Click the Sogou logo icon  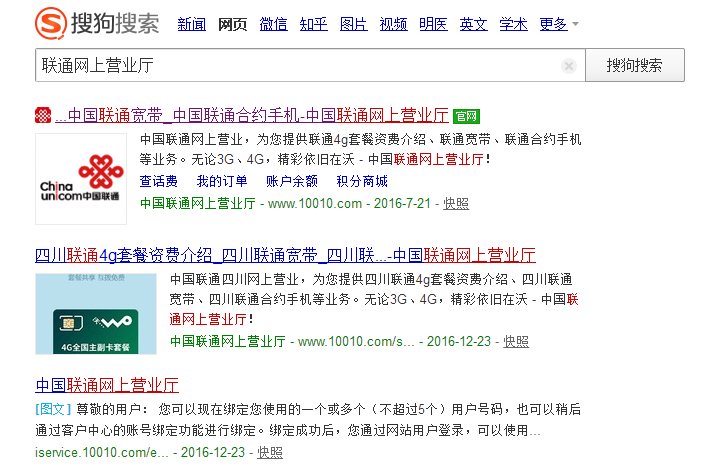[x=51, y=23]
